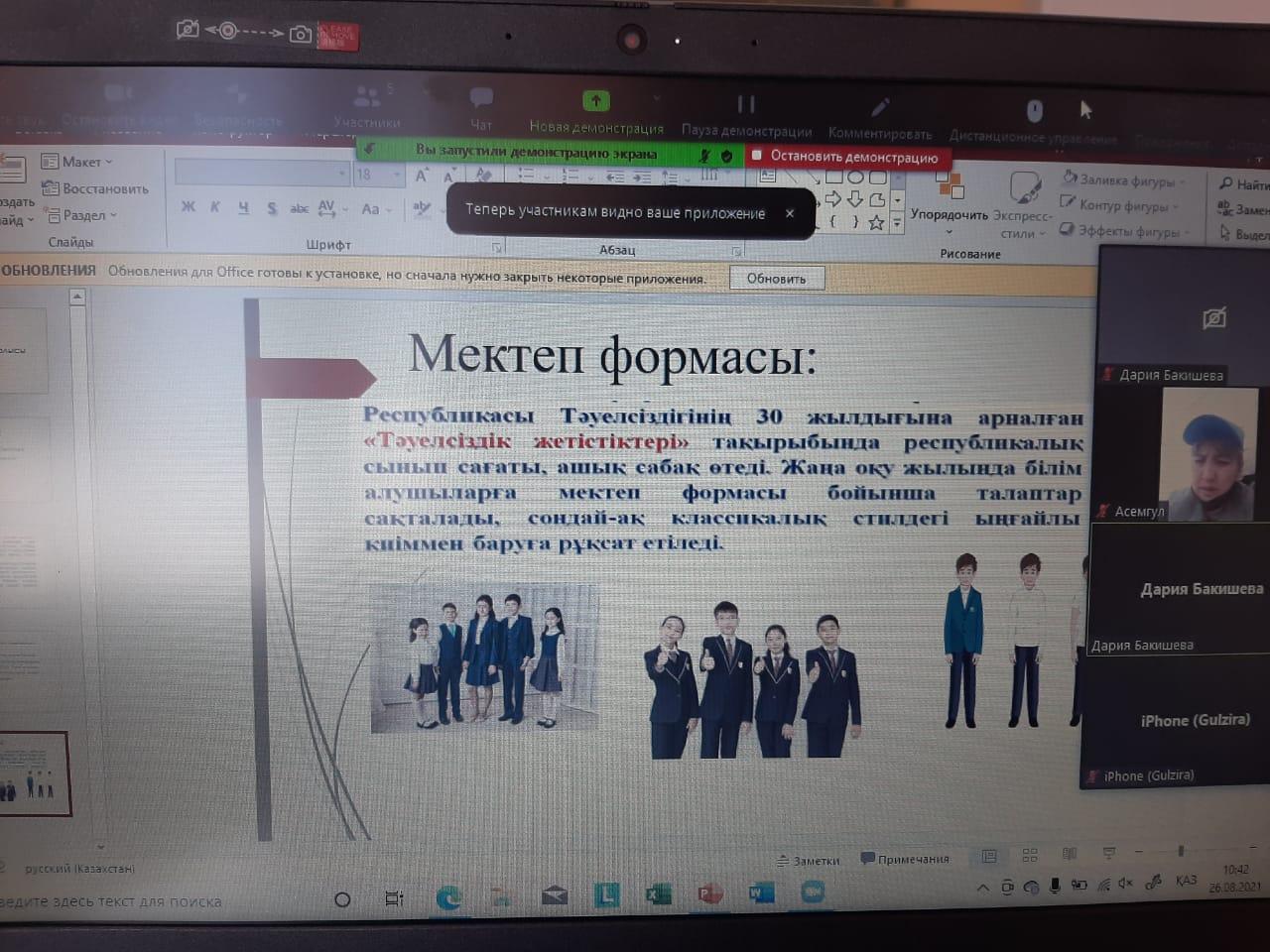Viewport: 1270px width, 952px height.
Task: Start New demonstration (Новая демонстрация) share icon
Action: point(595,100)
